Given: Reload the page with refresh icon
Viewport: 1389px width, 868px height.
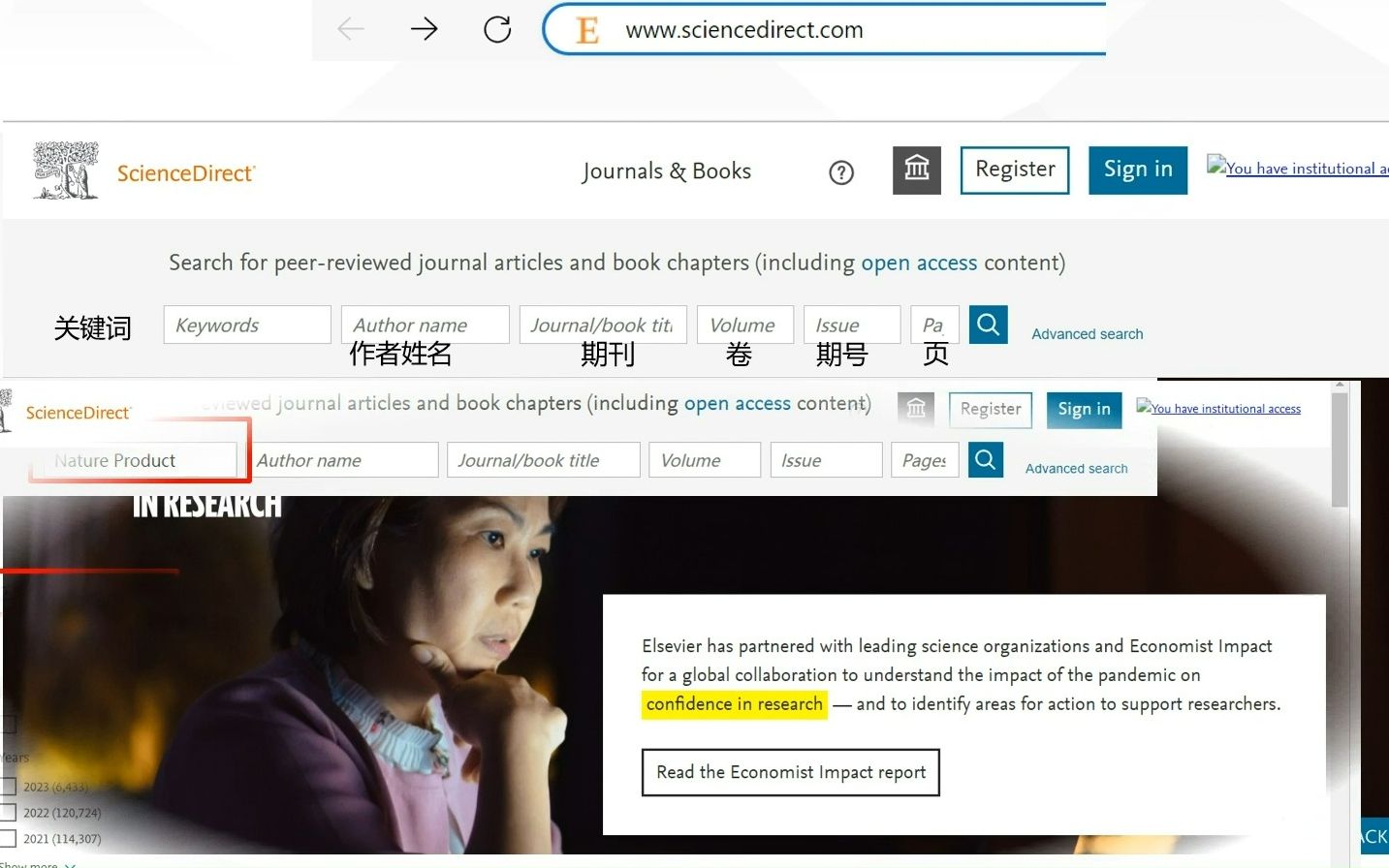Looking at the screenshot, I should coord(497,29).
